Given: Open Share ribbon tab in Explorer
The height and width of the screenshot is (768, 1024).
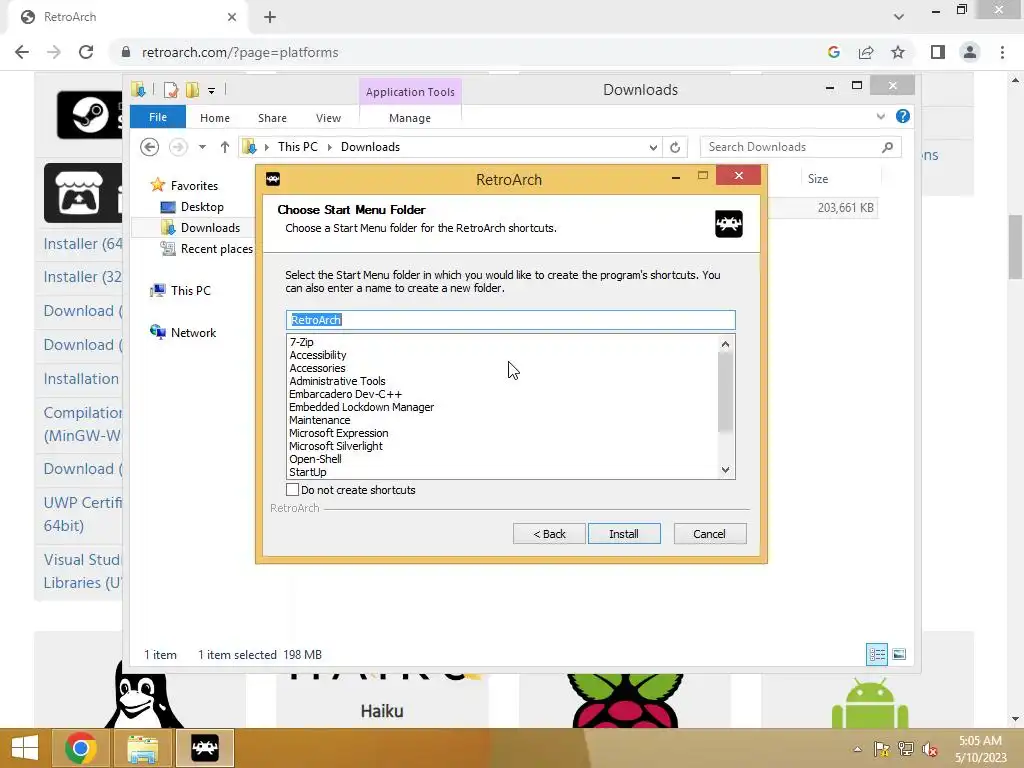Looking at the screenshot, I should pos(272,118).
